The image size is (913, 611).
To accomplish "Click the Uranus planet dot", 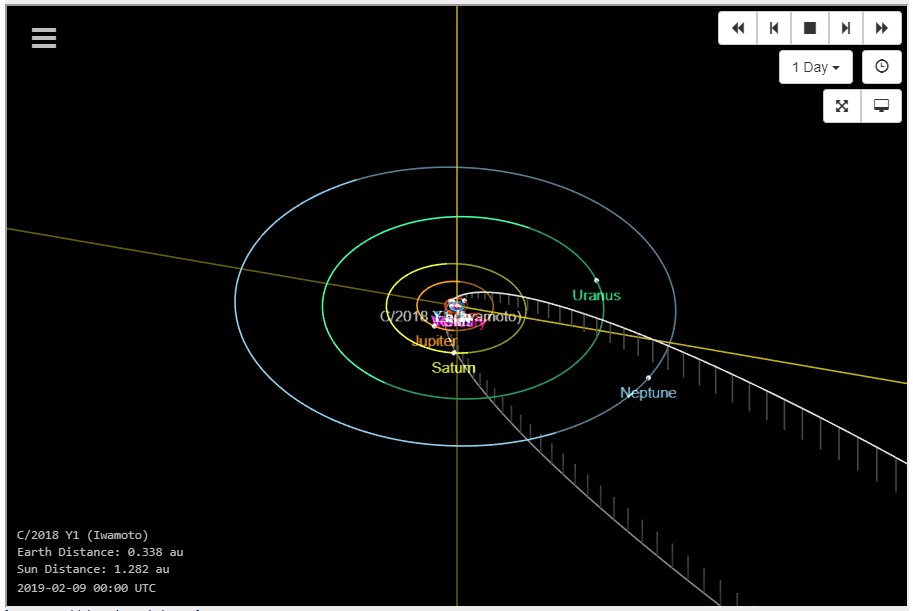I will [596, 280].
